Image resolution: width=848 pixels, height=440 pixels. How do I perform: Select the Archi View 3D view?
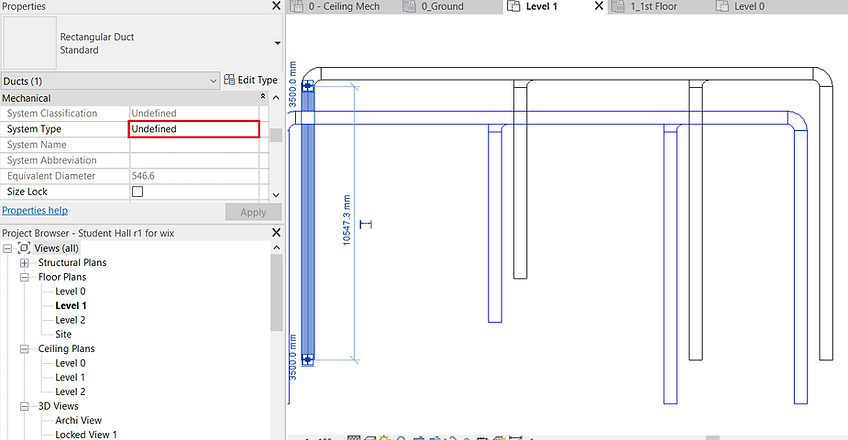coord(78,420)
